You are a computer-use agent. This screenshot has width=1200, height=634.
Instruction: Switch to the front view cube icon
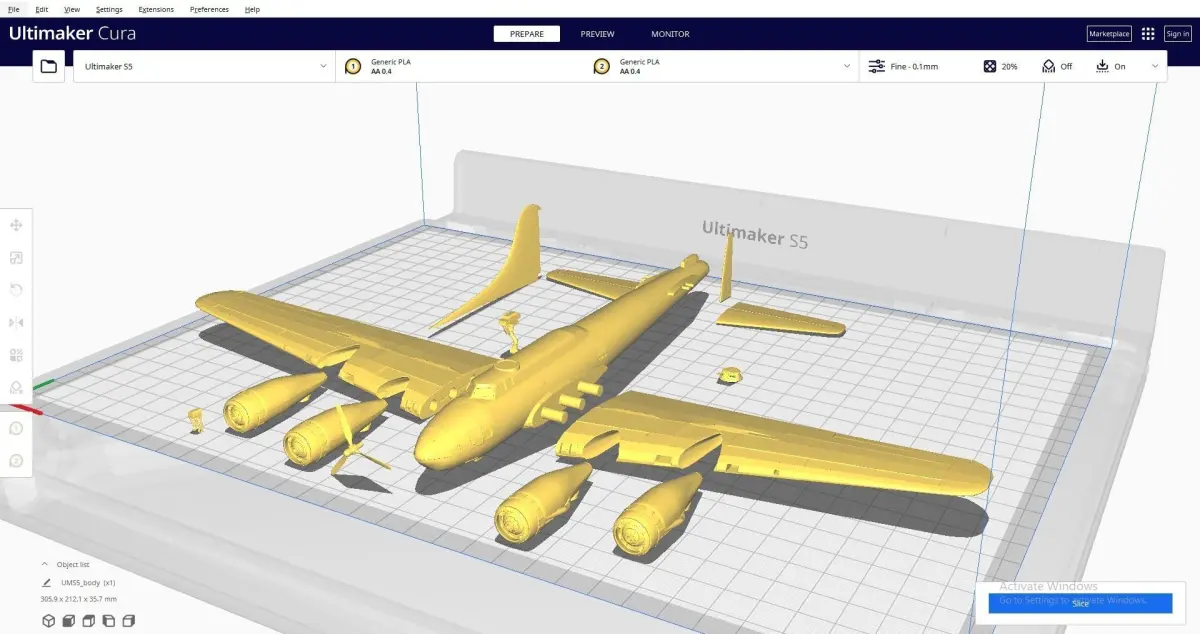[x=69, y=621]
